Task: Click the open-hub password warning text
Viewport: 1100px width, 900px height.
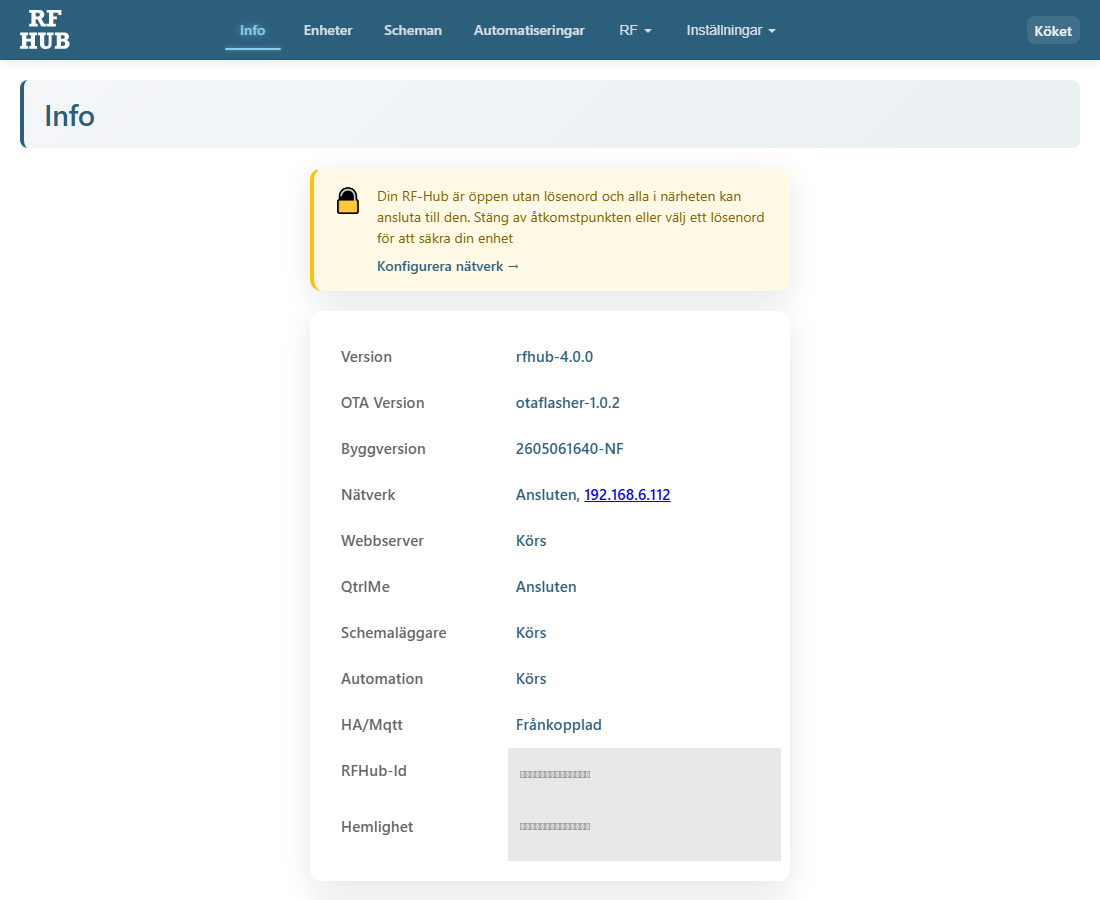Action: 570,217
